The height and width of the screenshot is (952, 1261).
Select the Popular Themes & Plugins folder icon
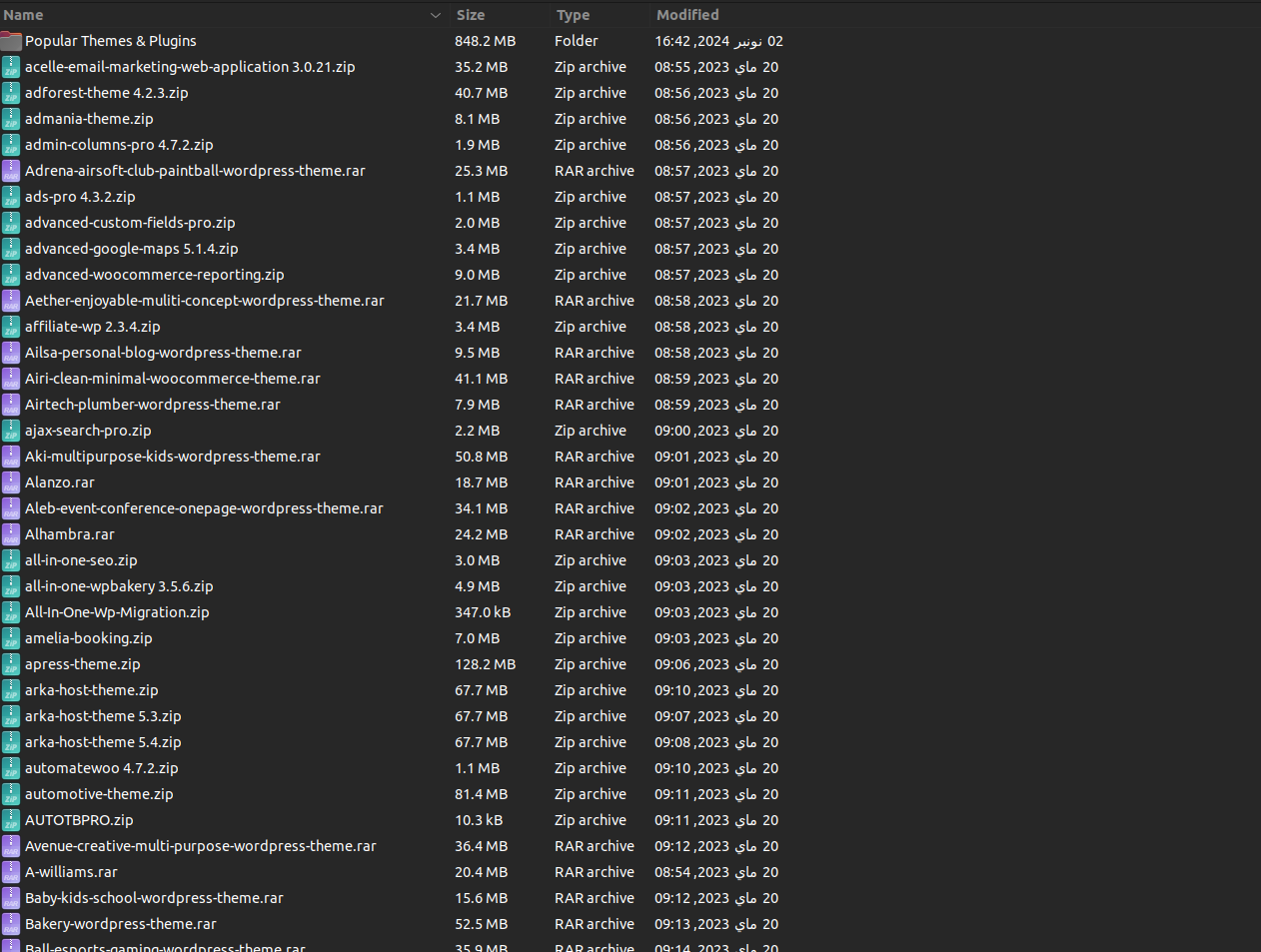pos(11,41)
